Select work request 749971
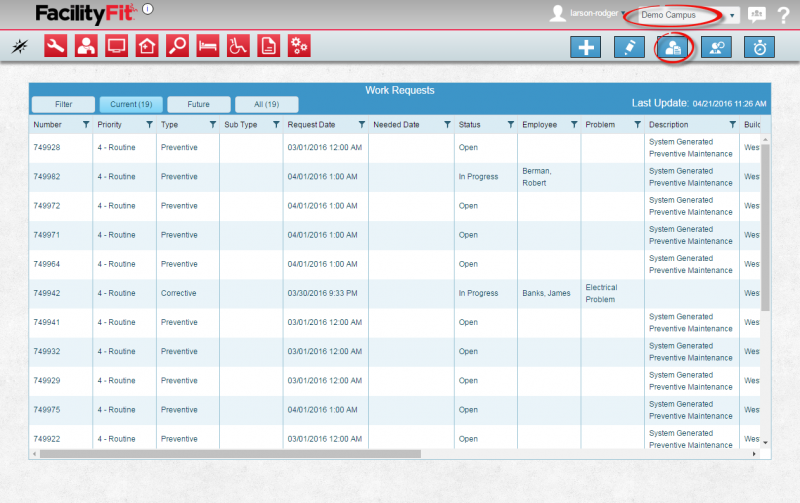 click(x=47, y=235)
